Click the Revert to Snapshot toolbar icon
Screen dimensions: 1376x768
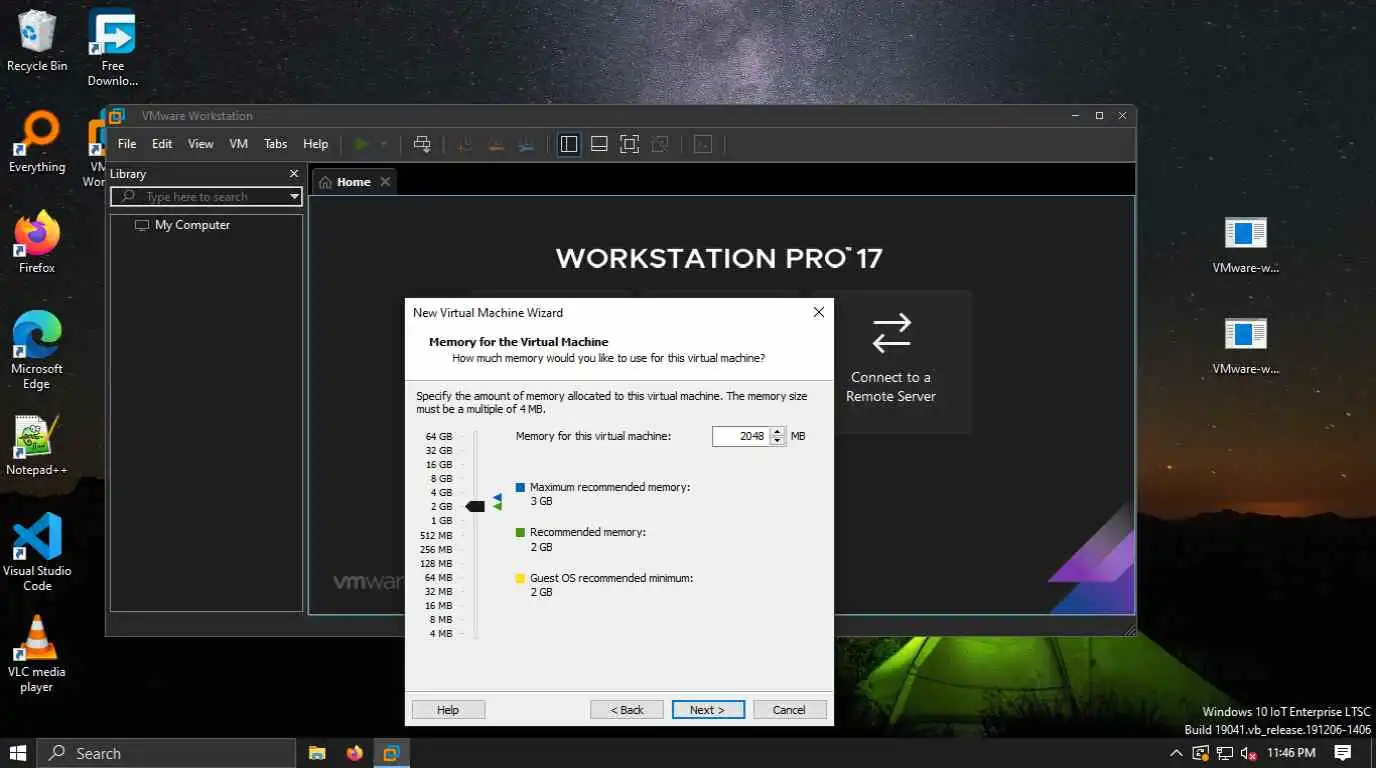495,144
